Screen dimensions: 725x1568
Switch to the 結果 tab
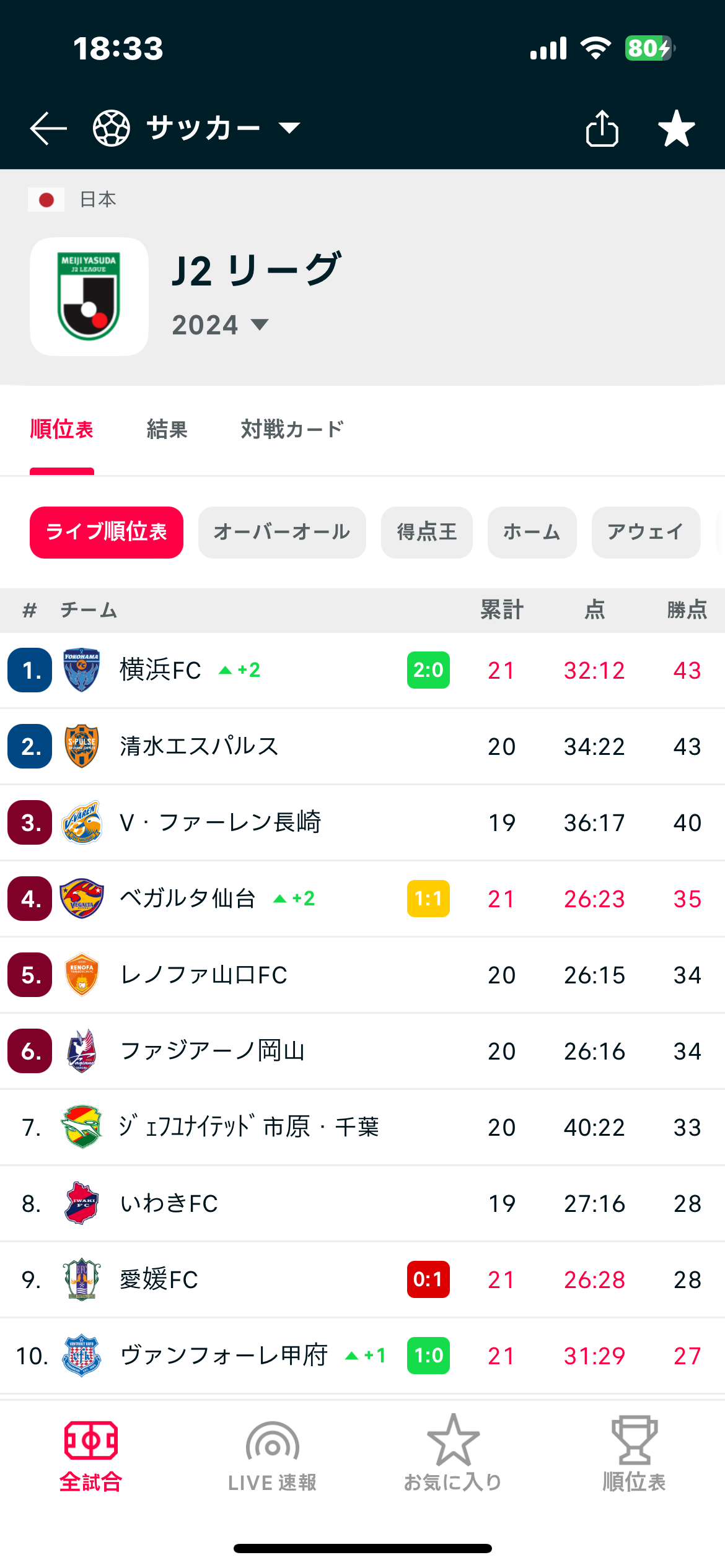pyautogui.click(x=167, y=429)
